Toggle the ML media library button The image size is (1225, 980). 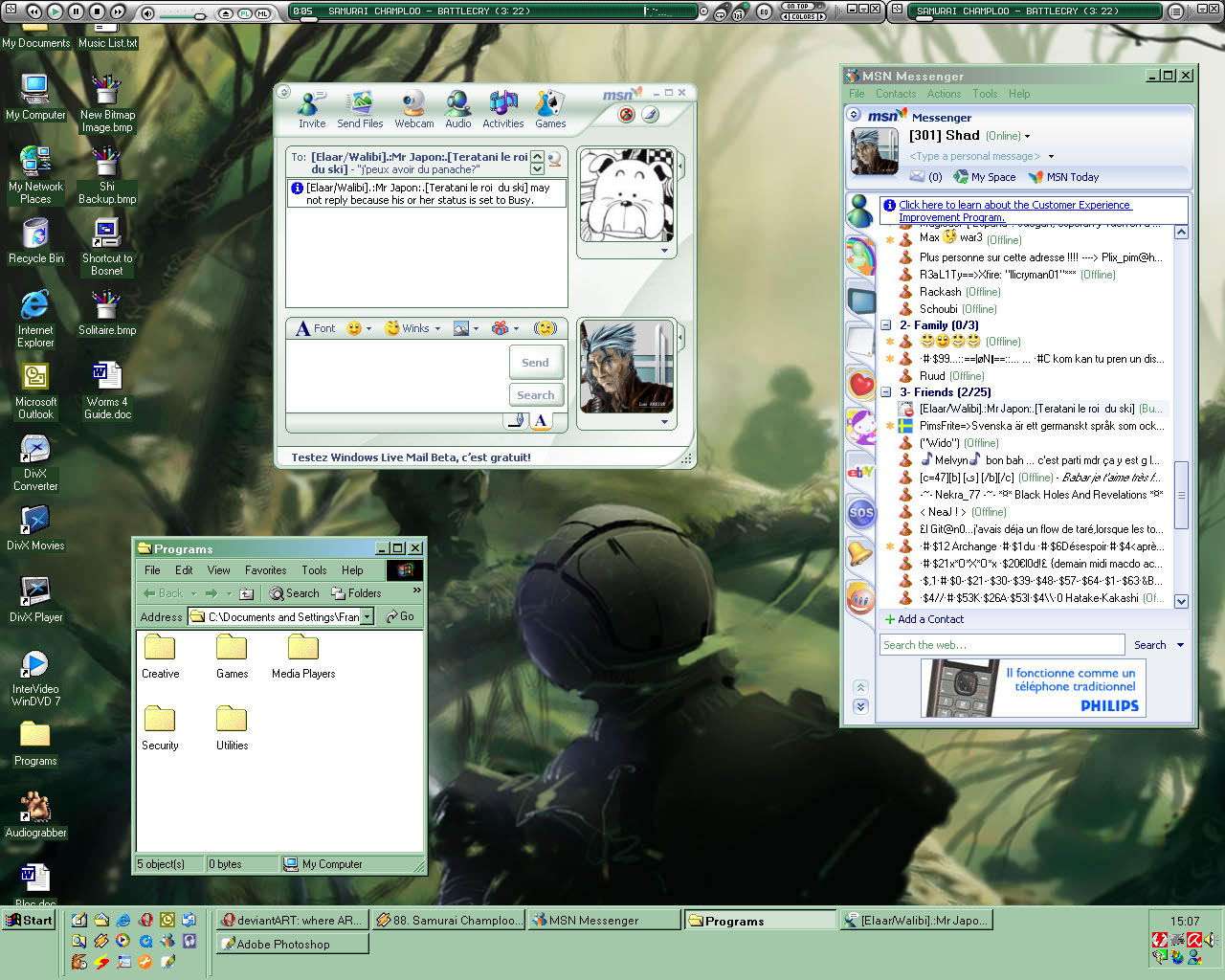261,13
